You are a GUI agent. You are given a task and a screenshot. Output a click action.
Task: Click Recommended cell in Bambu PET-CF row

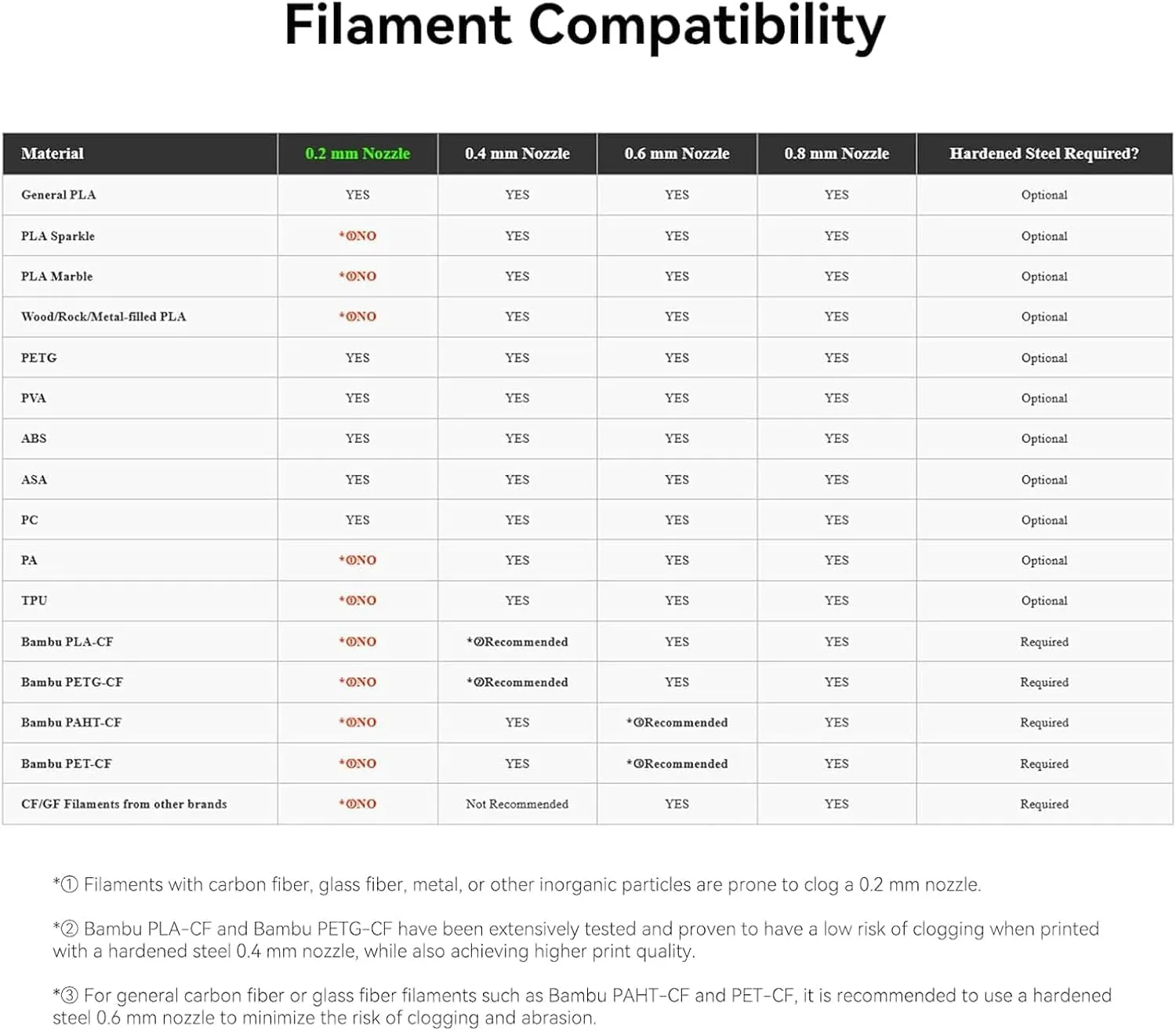tap(677, 764)
